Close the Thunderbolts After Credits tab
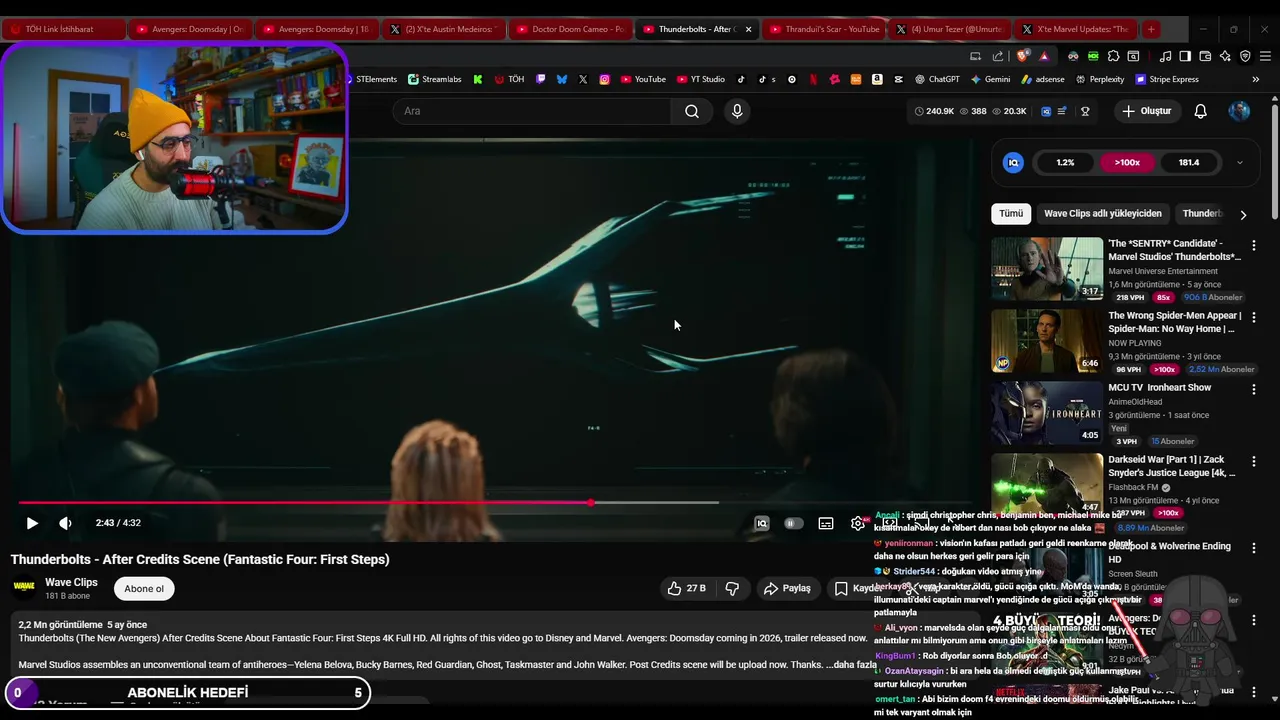The width and height of the screenshot is (1280, 720). [x=748, y=29]
